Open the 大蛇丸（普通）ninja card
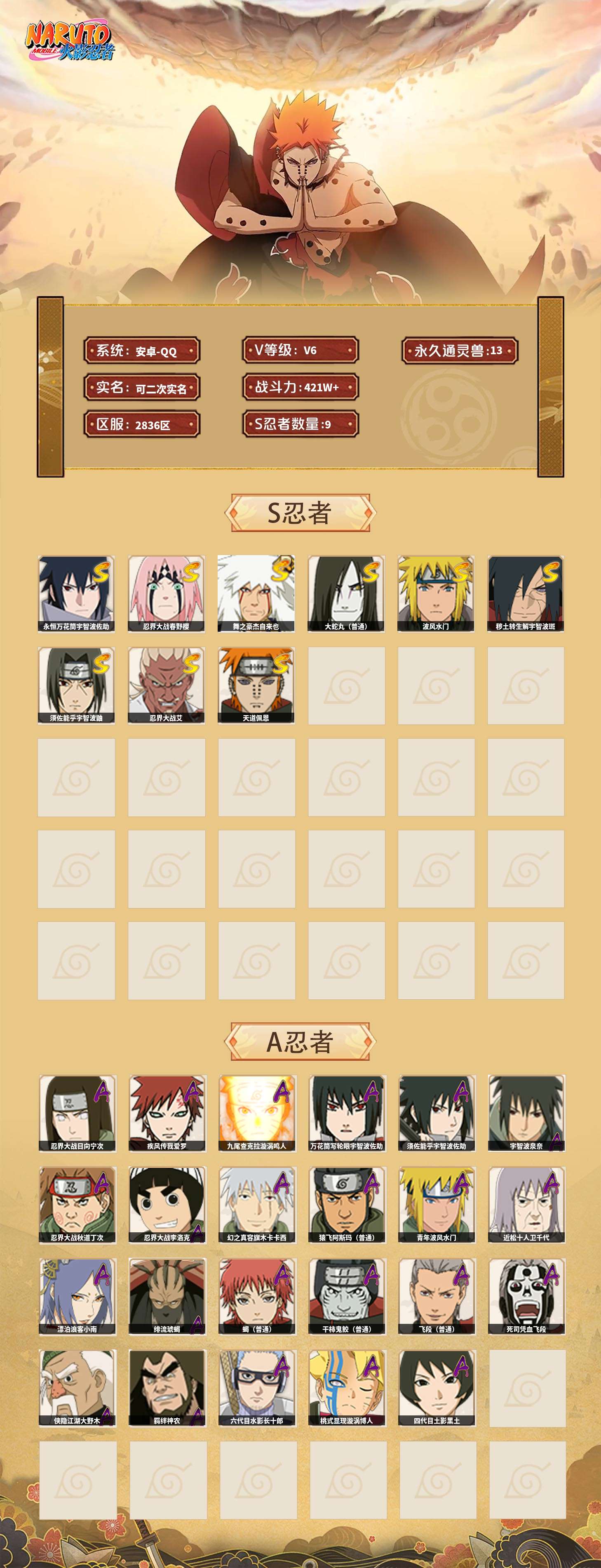This screenshot has height=1568, width=601. [346, 593]
